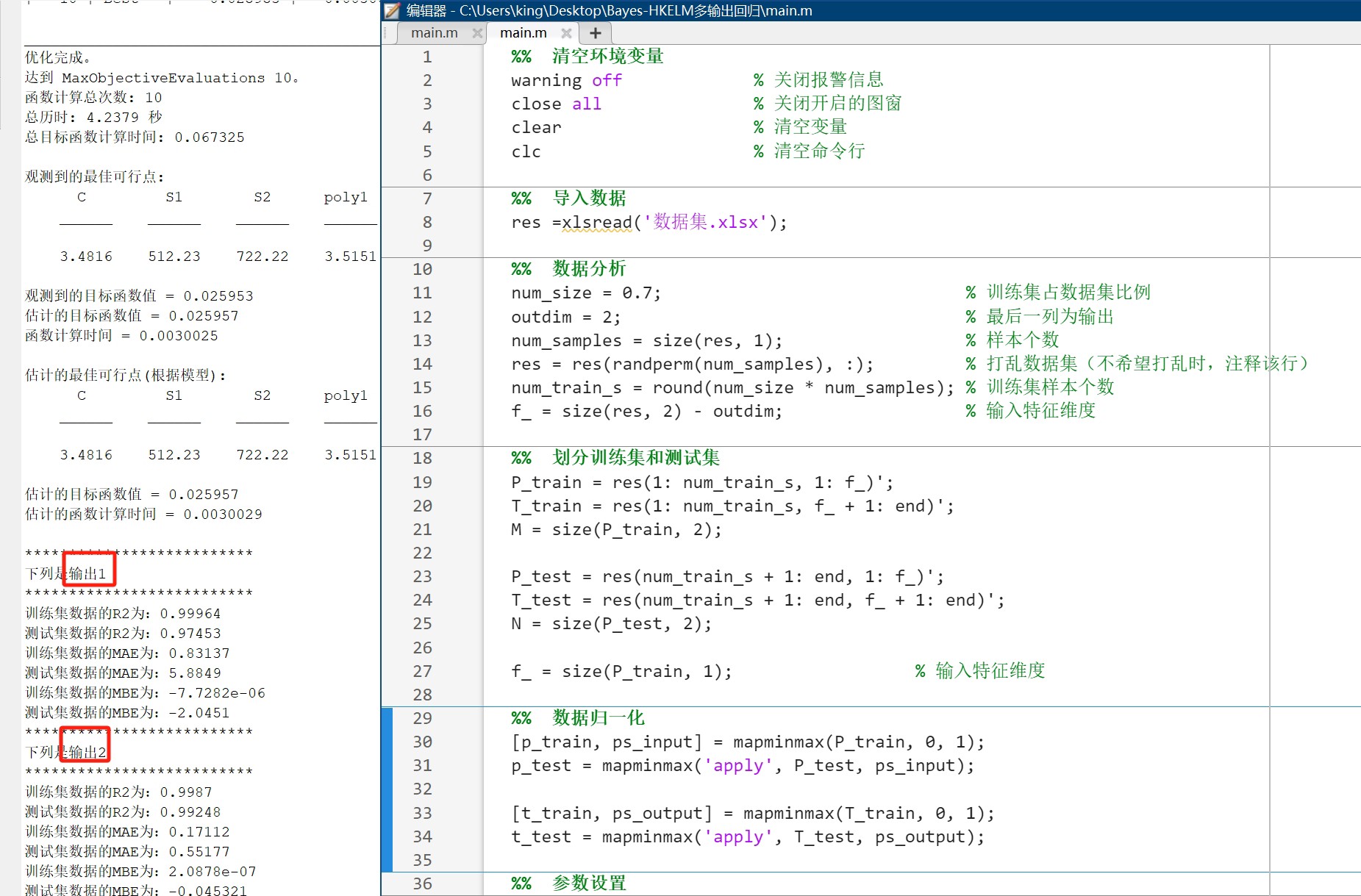
Task: Click the comment 最后一列为输出
Action: point(1040,317)
